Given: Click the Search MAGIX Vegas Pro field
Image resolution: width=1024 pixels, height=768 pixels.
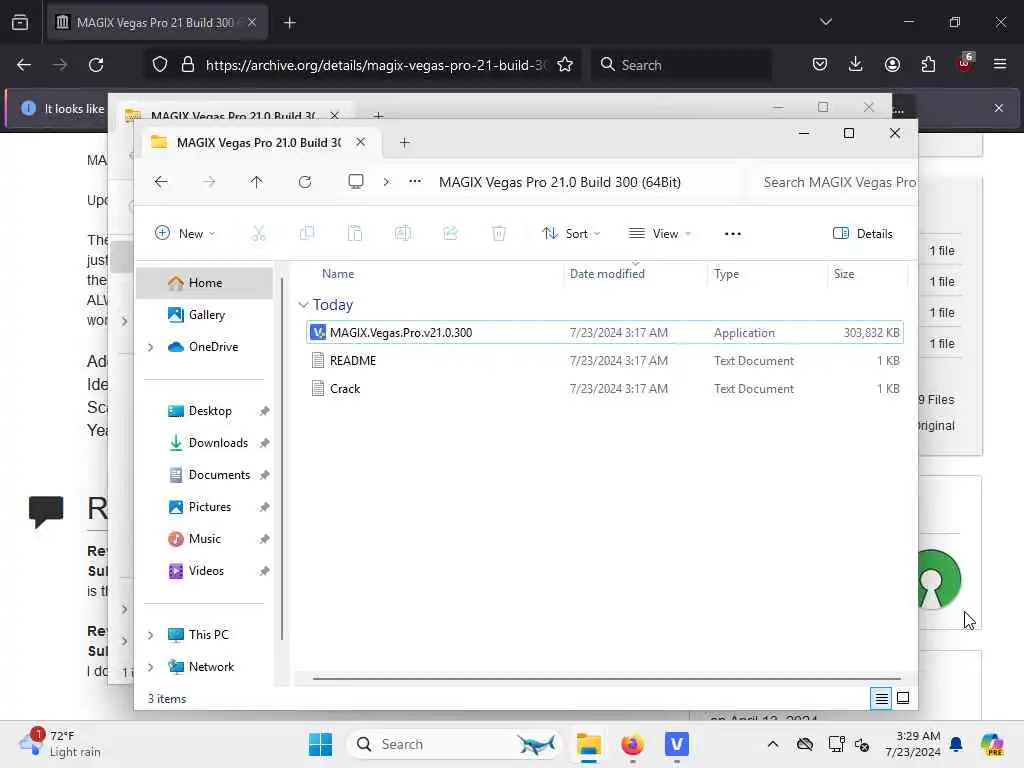Looking at the screenshot, I should 833,182.
